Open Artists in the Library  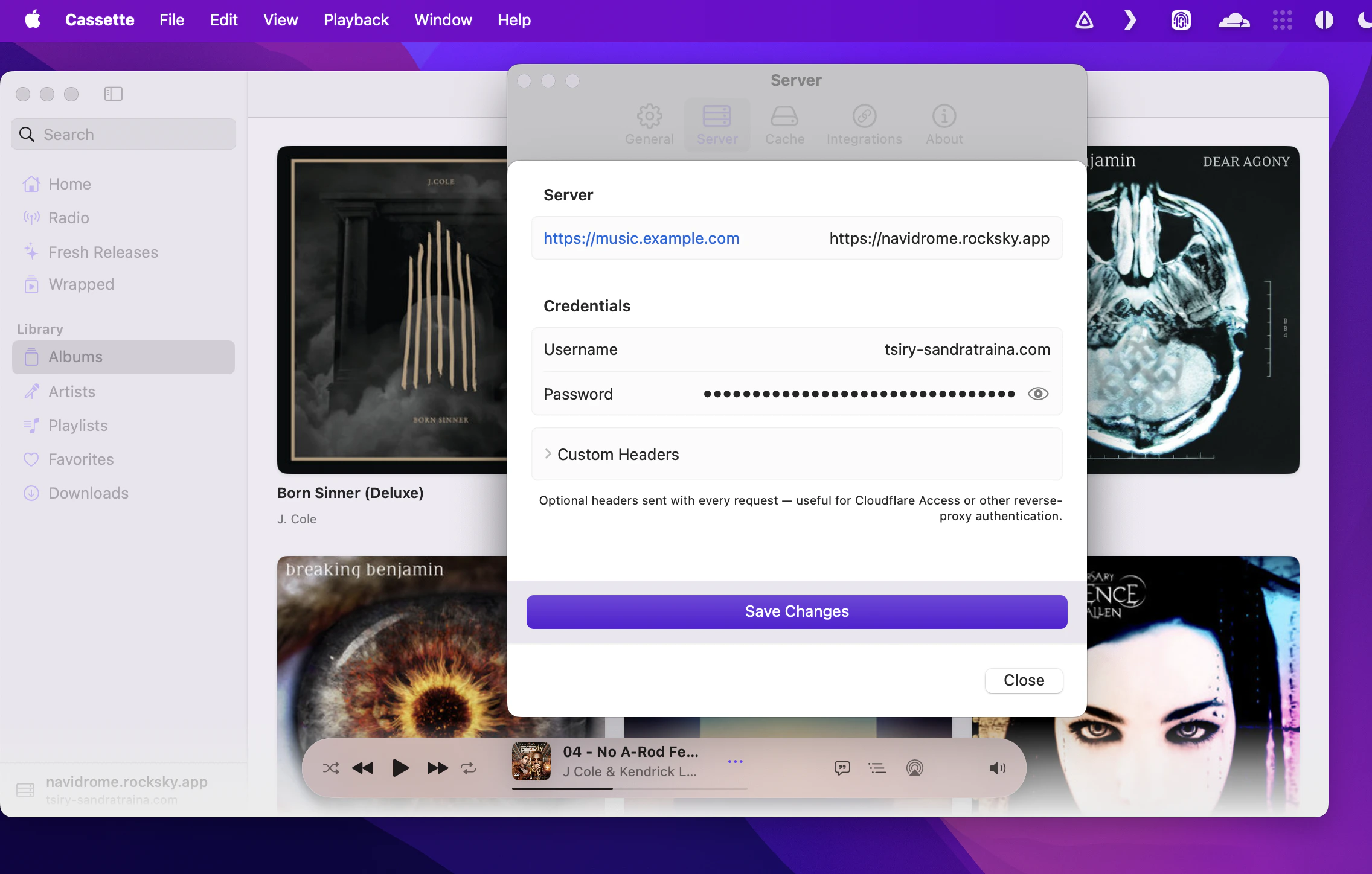(x=123, y=392)
